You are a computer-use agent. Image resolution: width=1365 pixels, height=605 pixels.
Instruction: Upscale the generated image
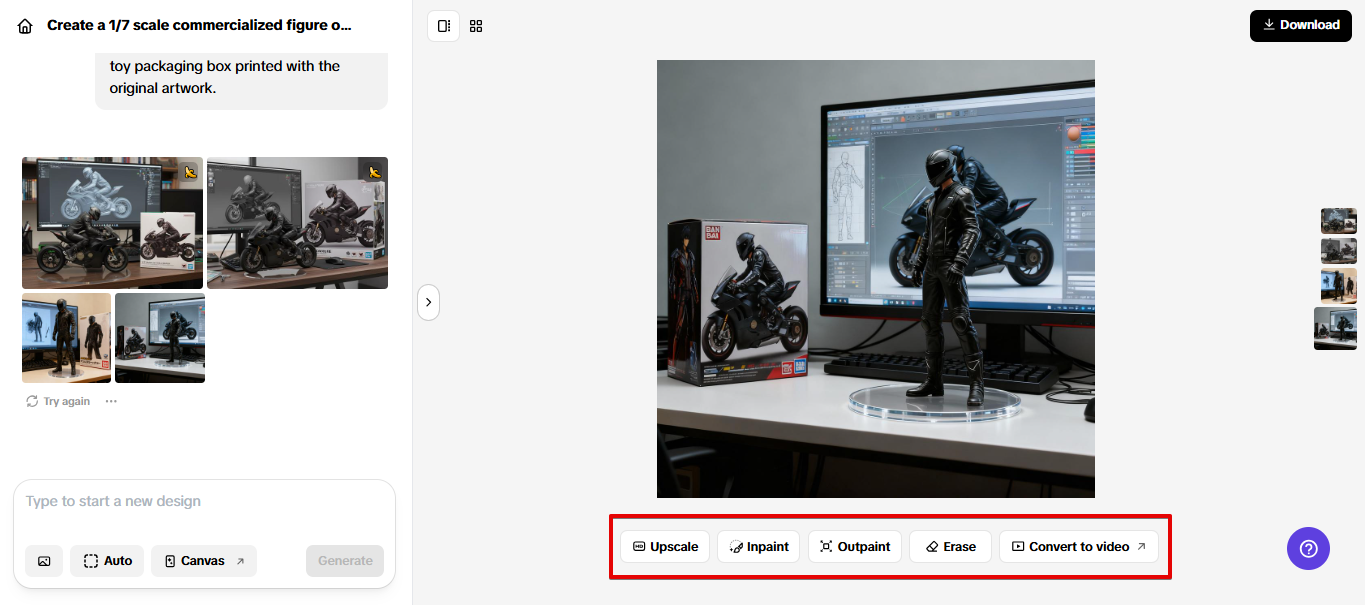click(665, 547)
